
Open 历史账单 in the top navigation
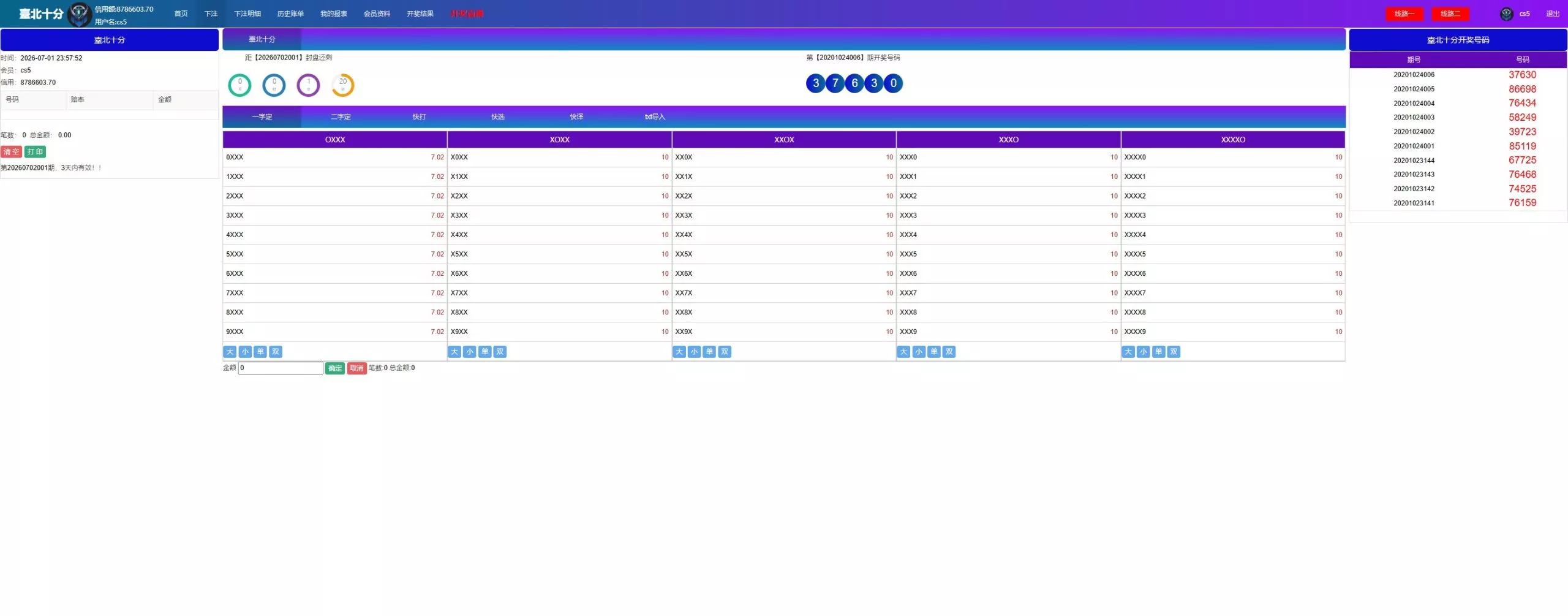[290, 13]
